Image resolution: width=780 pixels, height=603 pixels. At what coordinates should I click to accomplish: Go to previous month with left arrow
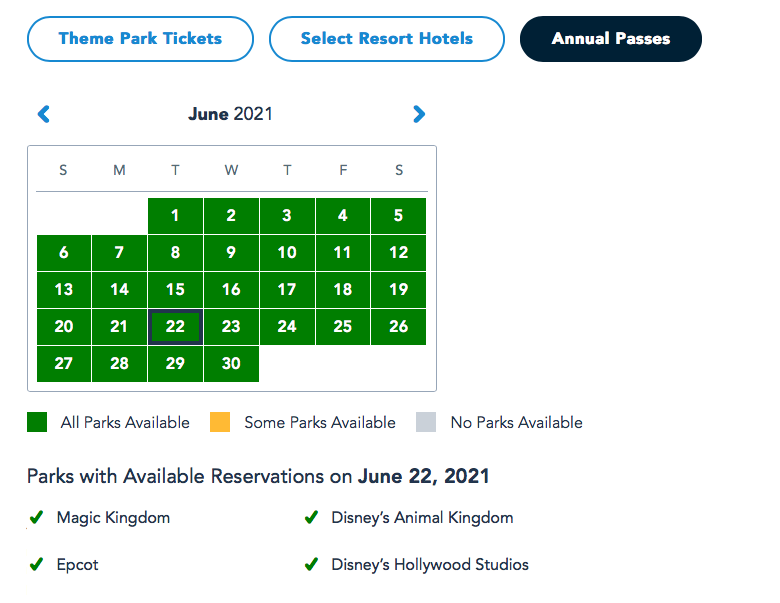click(43, 114)
